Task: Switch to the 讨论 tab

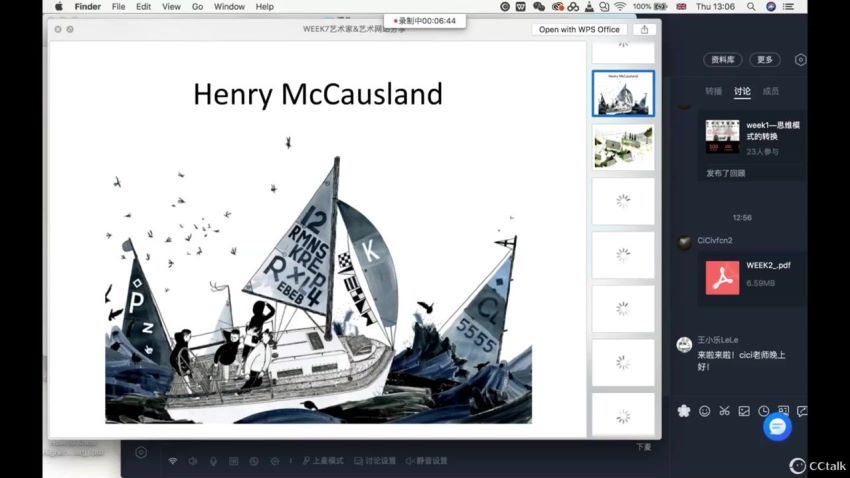Action: pyautogui.click(x=742, y=91)
